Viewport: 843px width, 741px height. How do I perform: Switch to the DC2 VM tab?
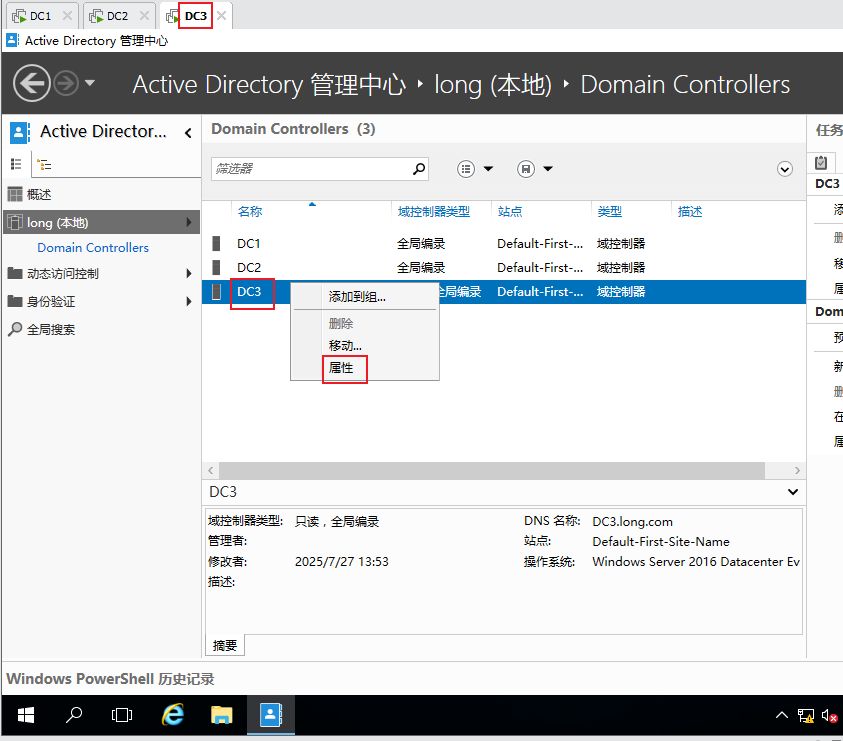pos(117,16)
